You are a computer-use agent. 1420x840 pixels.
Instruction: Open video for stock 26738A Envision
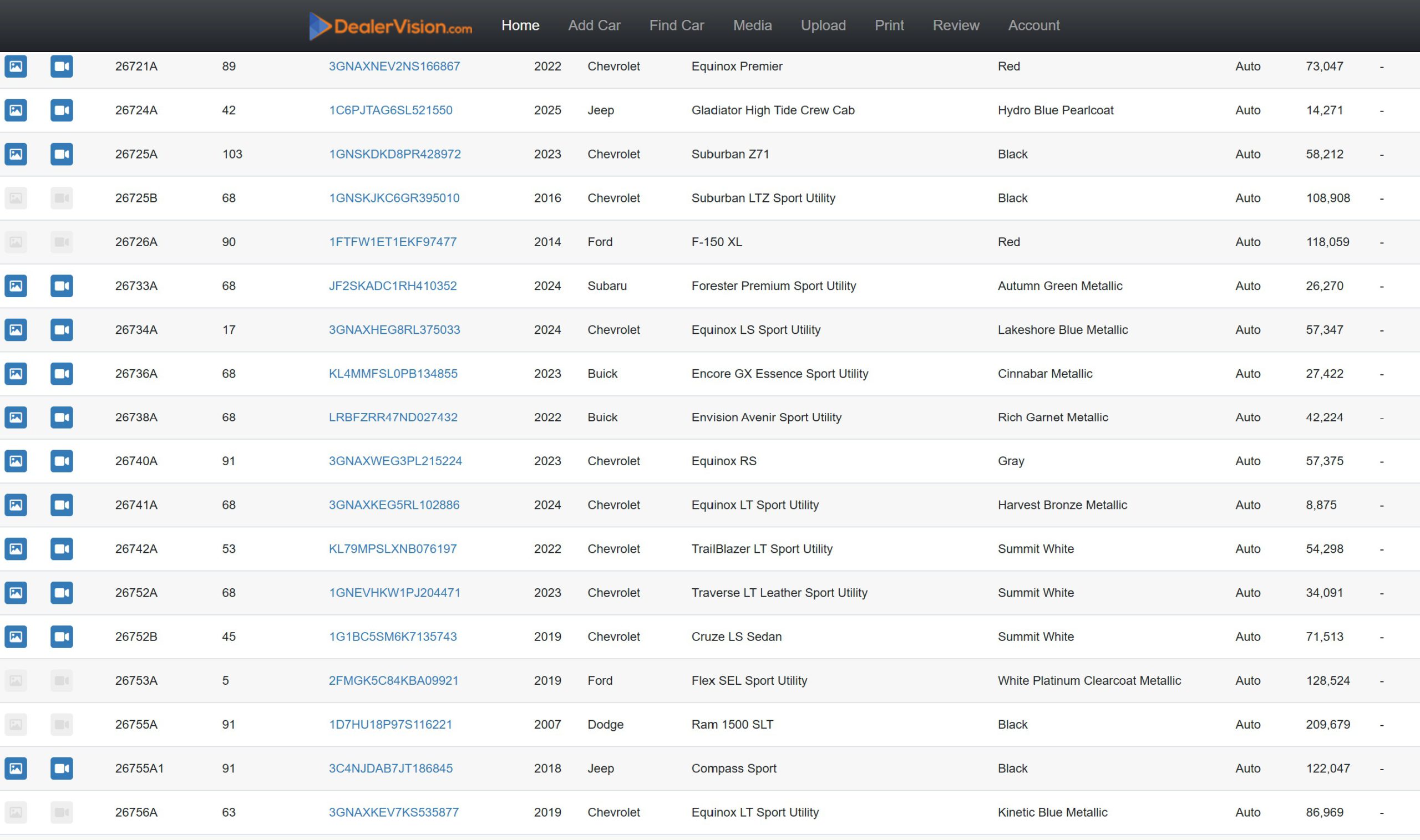tap(62, 417)
